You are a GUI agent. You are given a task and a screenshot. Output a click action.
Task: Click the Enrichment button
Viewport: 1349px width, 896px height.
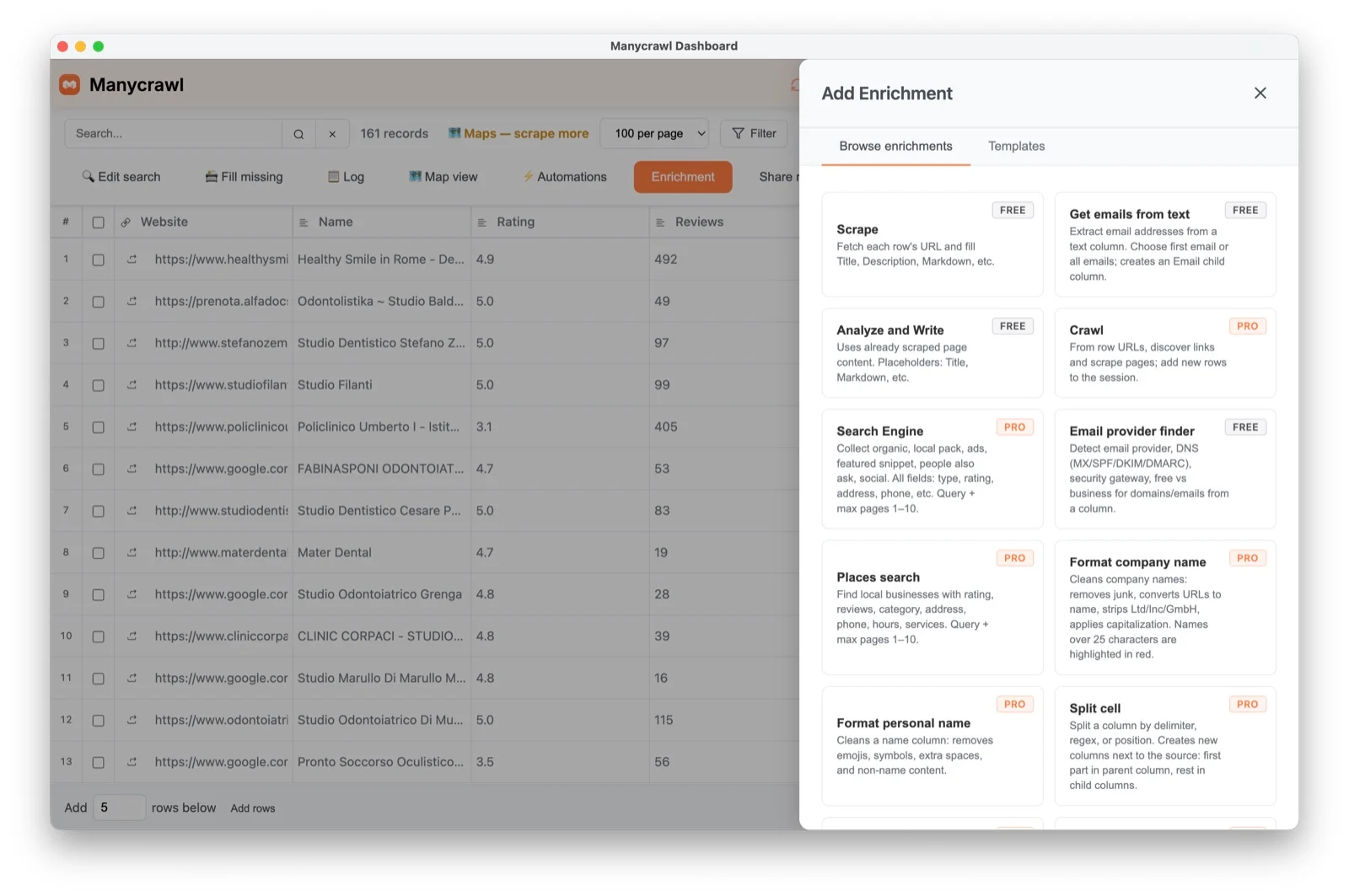pyautogui.click(x=683, y=177)
